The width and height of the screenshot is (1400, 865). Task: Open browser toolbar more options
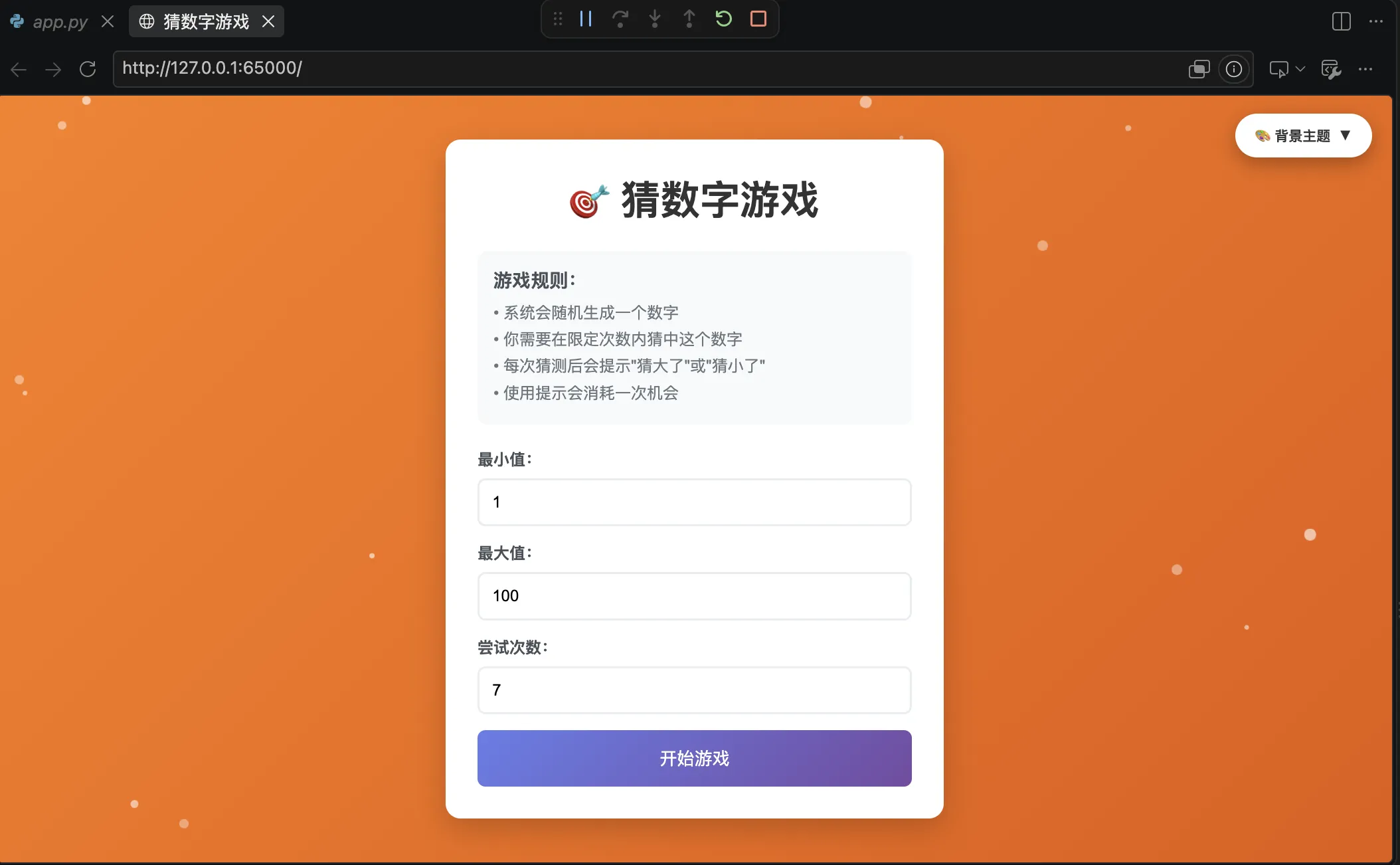(x=1365, y=69)
